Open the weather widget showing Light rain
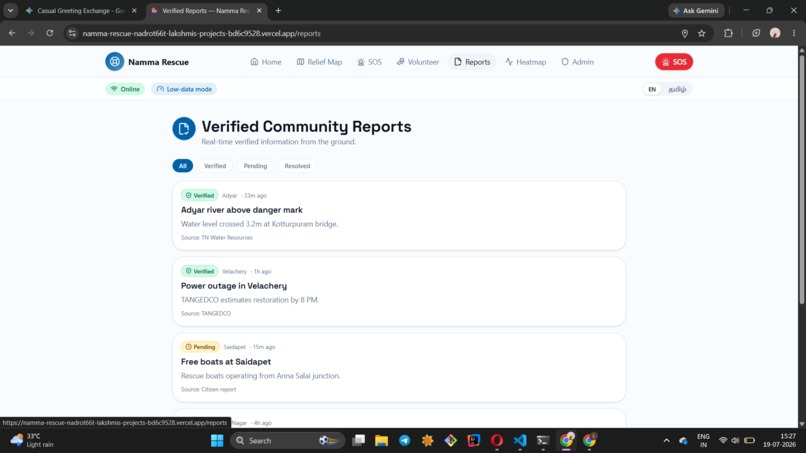806x453 pixels. coord(32,441)
